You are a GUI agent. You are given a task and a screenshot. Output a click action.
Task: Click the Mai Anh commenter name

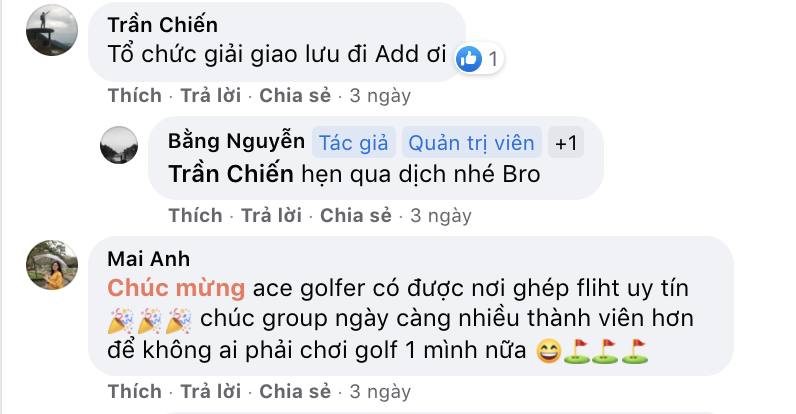149,259
